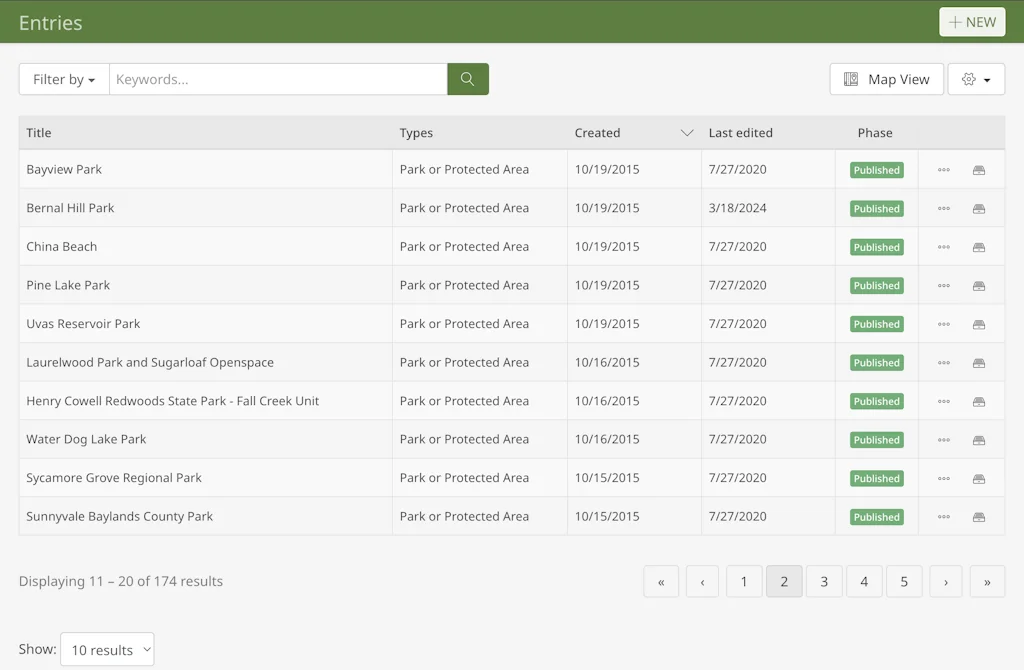Click the archive icon for Water Dog Lake Park

click(978, 439)
